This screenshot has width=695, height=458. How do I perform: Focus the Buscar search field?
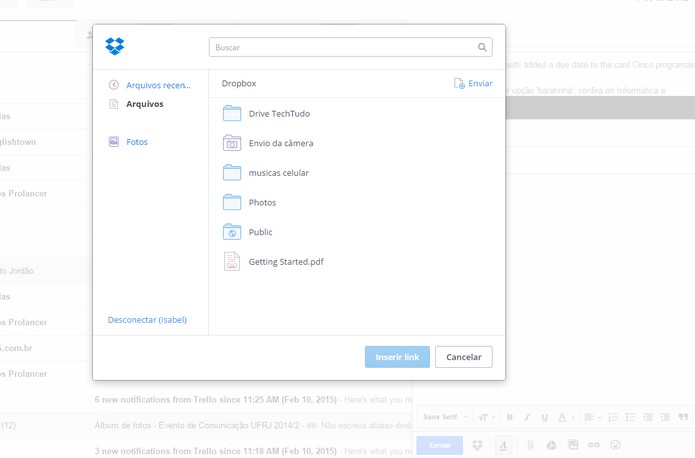(x=351, y=47)
